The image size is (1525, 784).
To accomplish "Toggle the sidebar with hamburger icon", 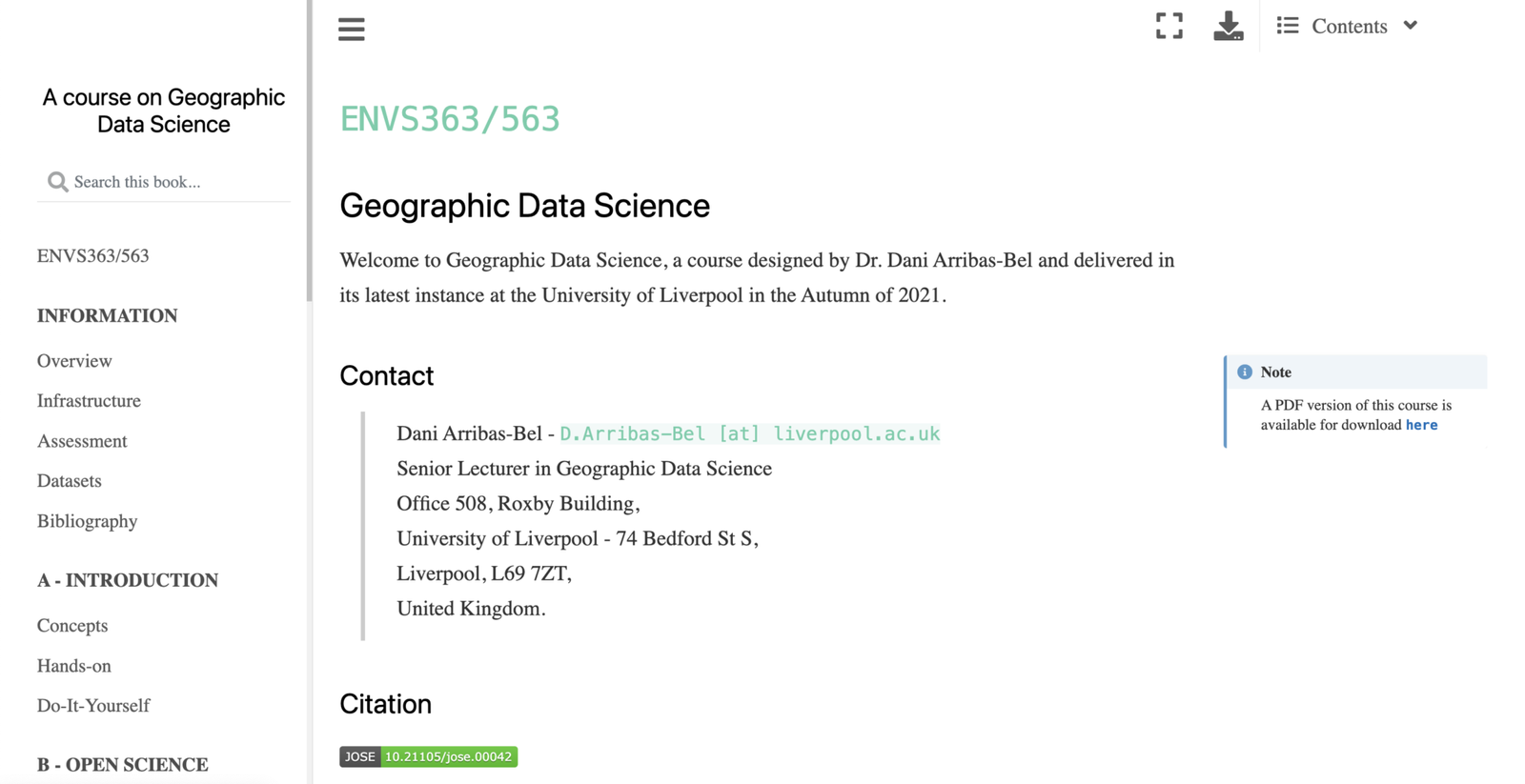I will point(351,29).
